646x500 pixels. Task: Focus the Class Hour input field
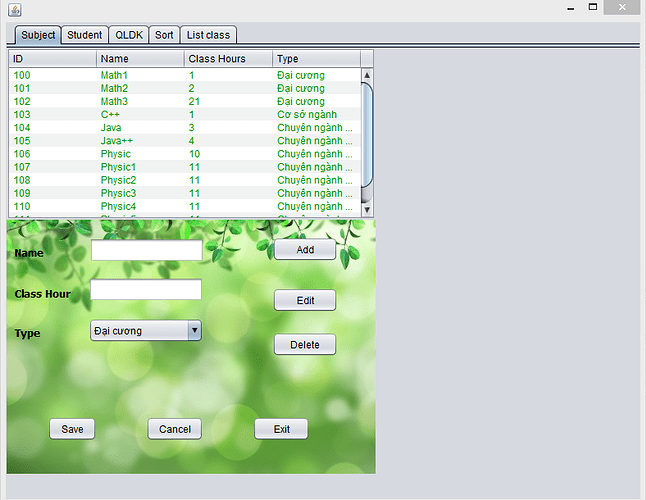point(146,290)
